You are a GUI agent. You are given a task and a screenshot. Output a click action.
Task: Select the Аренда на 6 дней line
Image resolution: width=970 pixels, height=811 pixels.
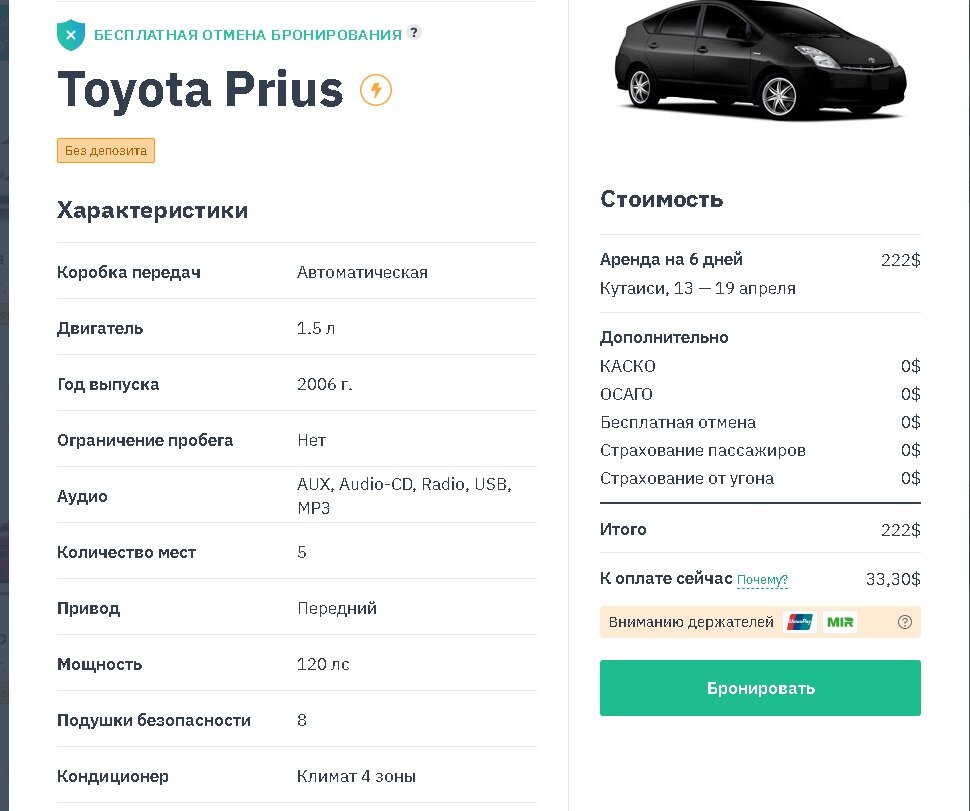tap(671, 260)
